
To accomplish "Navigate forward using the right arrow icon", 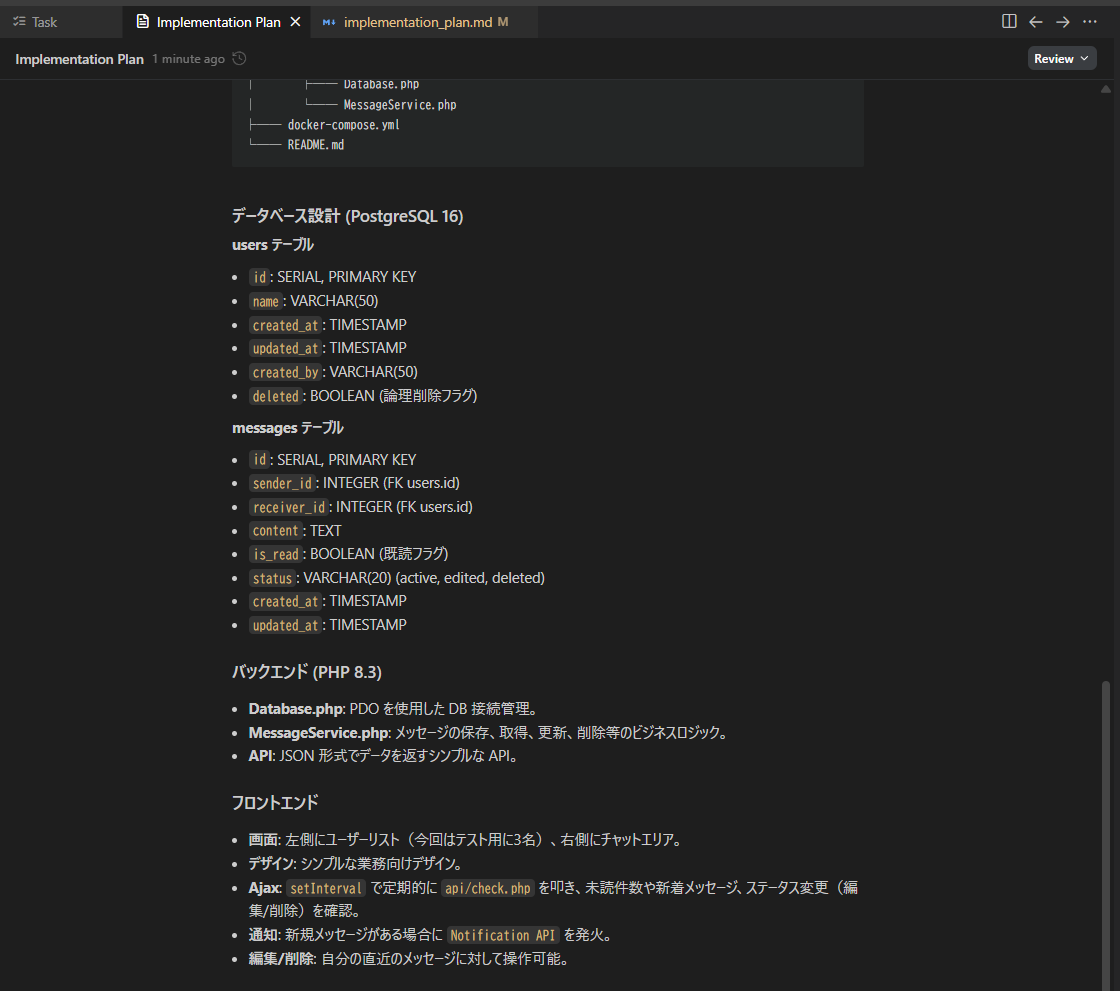I will coord(1063,21).
